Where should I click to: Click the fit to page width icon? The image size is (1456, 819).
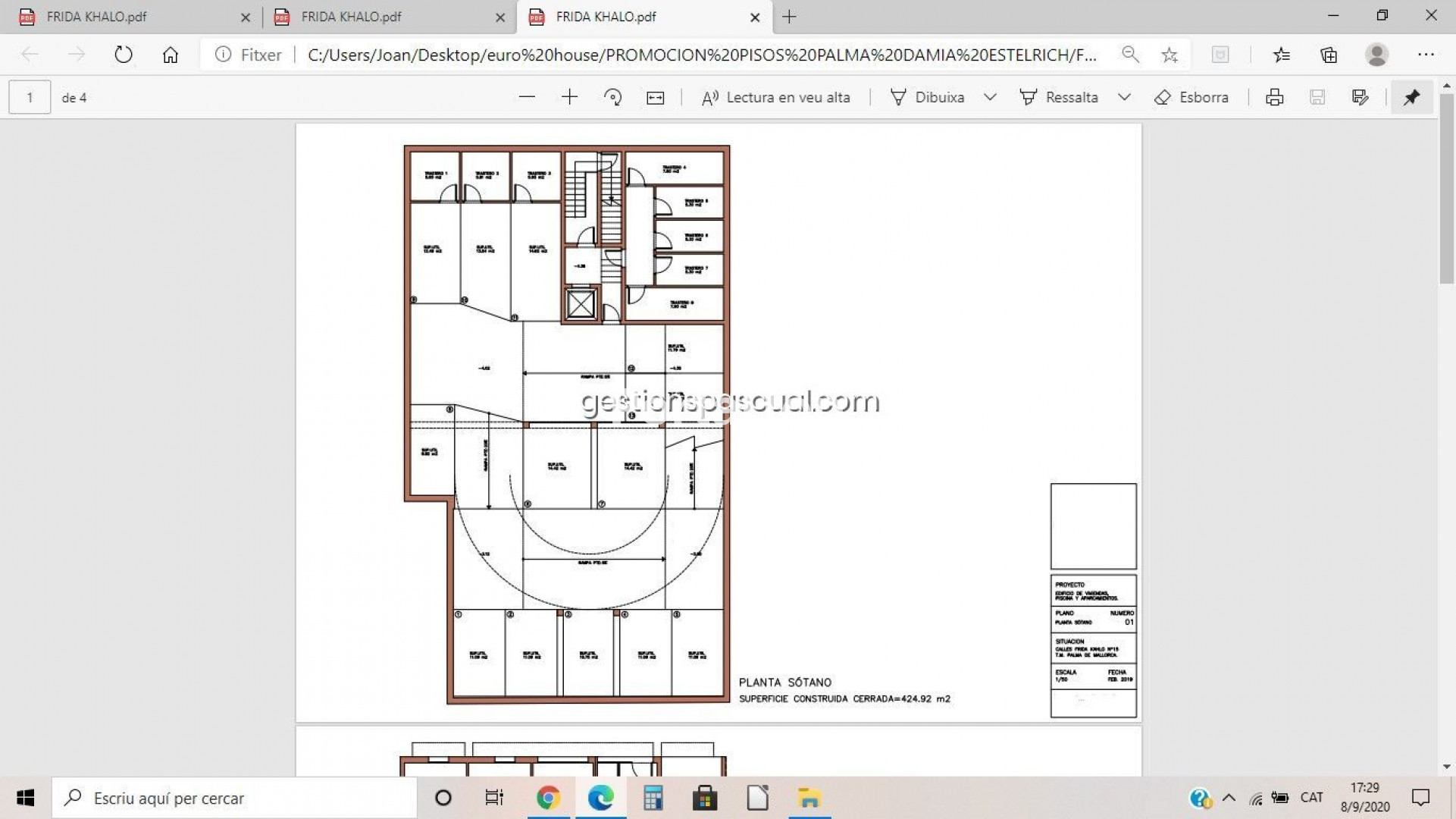(656, 97)
